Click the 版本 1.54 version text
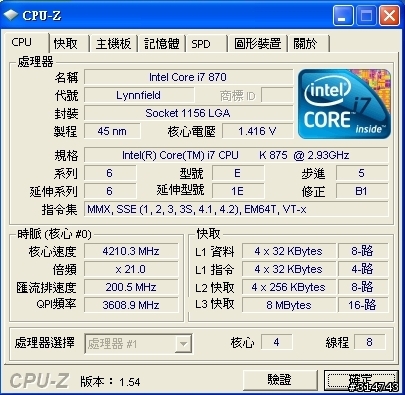 point(110,382)
